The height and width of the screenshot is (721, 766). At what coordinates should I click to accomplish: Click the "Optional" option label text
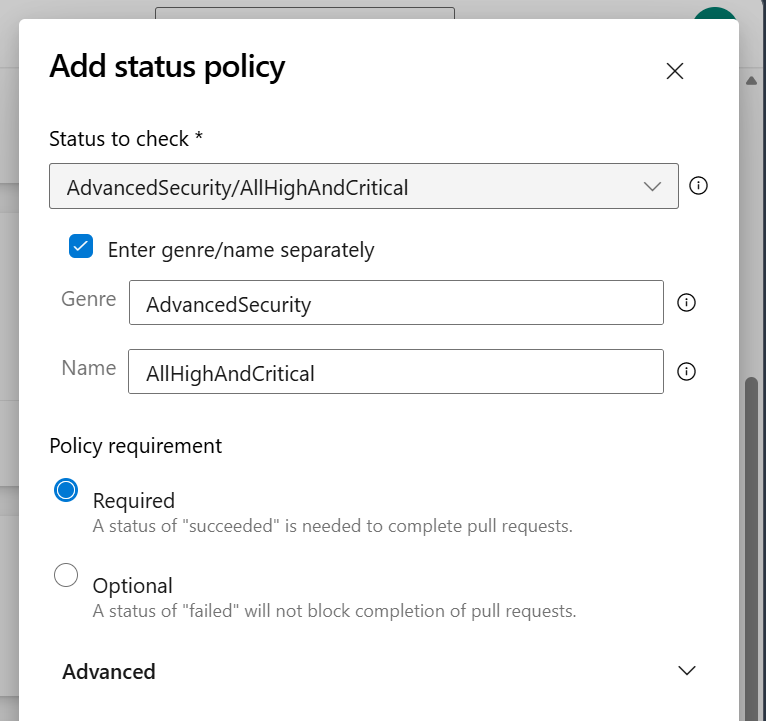point(133,586)
